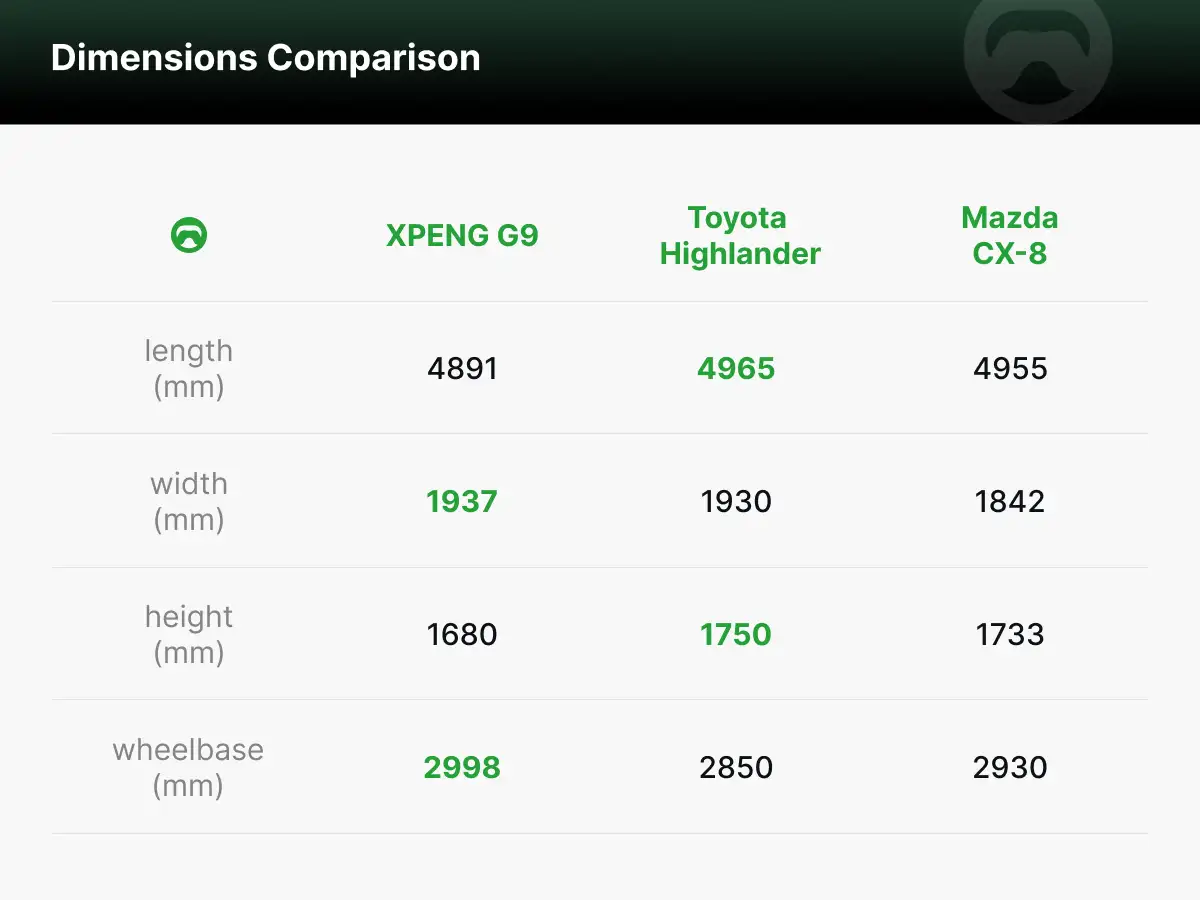Click highlighted XPENG width value 1937

tap(462, 501)
